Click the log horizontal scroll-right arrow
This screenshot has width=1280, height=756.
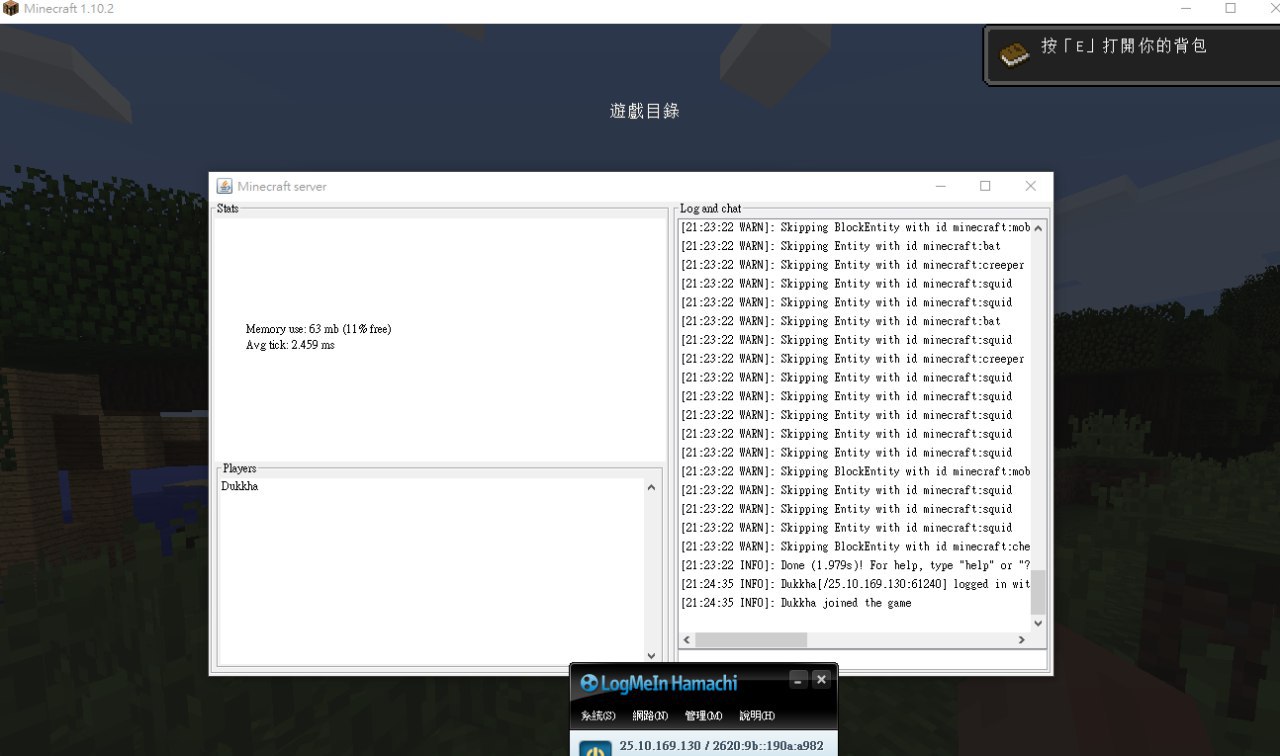point(1021,640)
